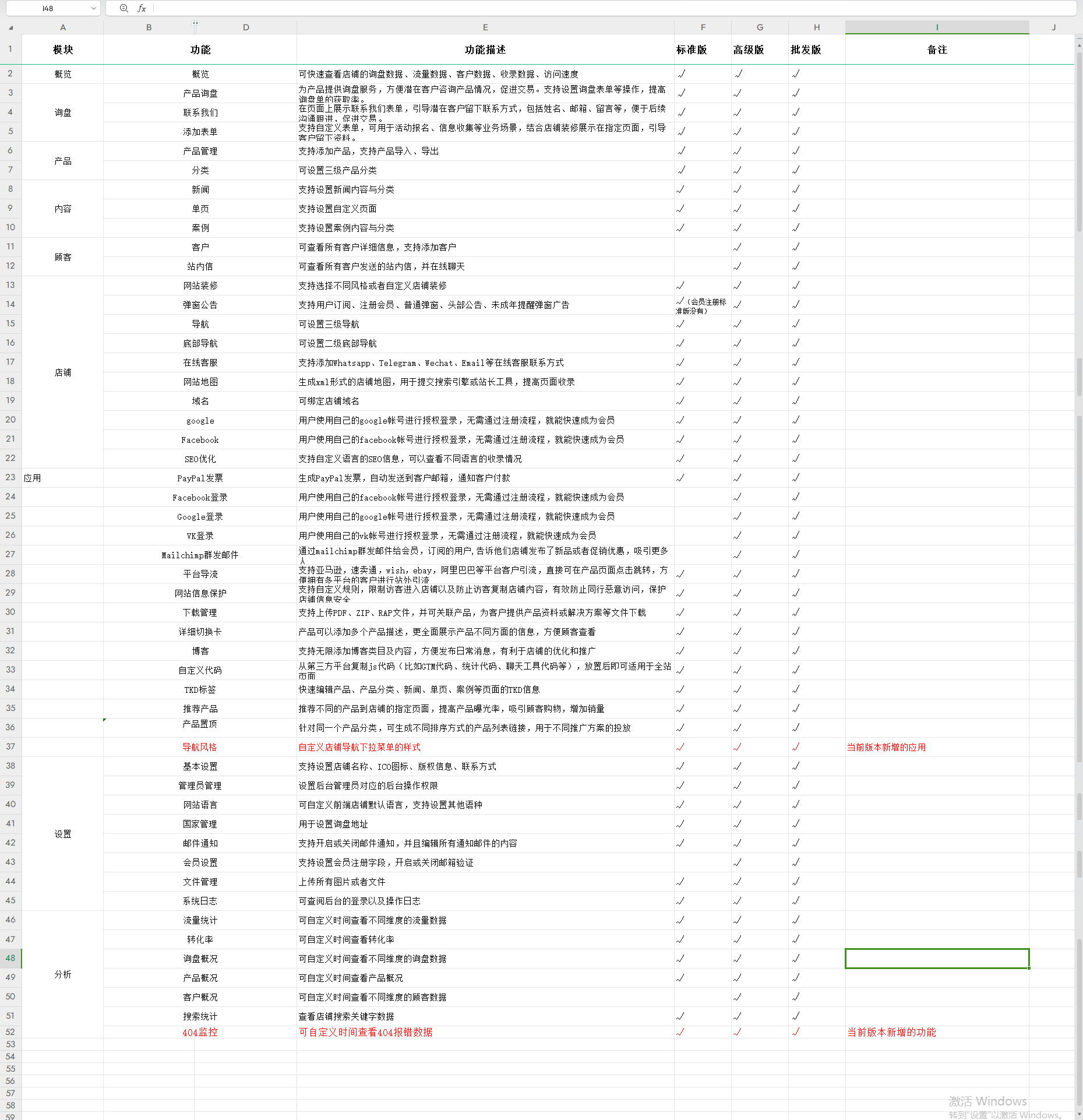The width and height of the screenshot is (1083, 1120).
Task: Click the 产品询盘 function cell
Action: point(200,93)
